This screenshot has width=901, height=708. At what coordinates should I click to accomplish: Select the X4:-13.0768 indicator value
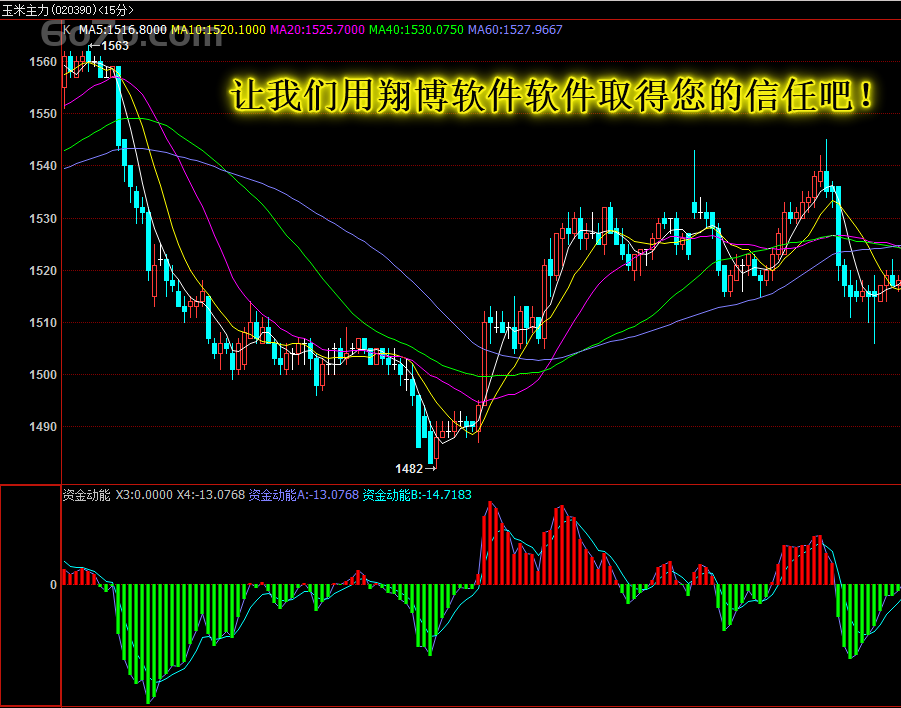coord(210,495)
